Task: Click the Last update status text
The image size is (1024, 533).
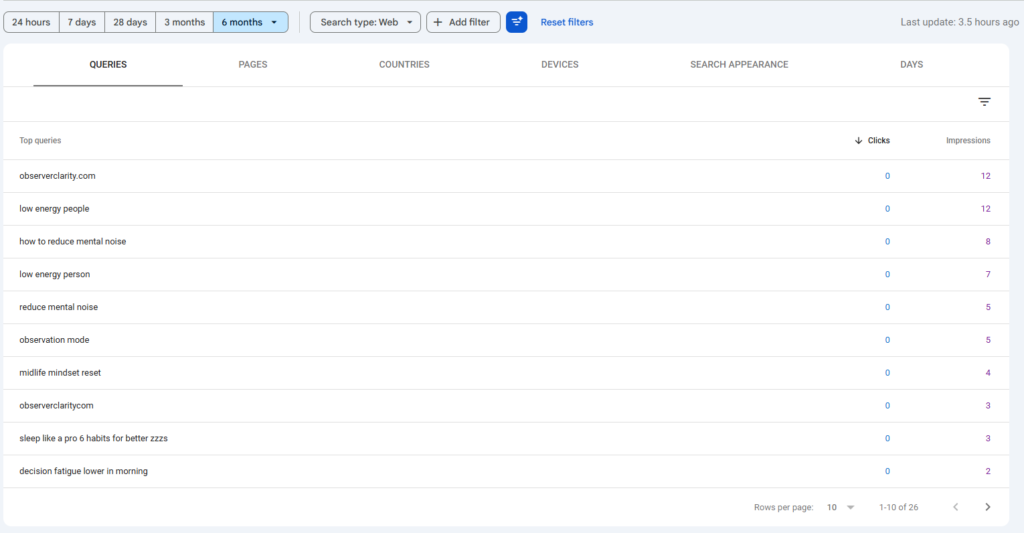Action: coord(959,22)
